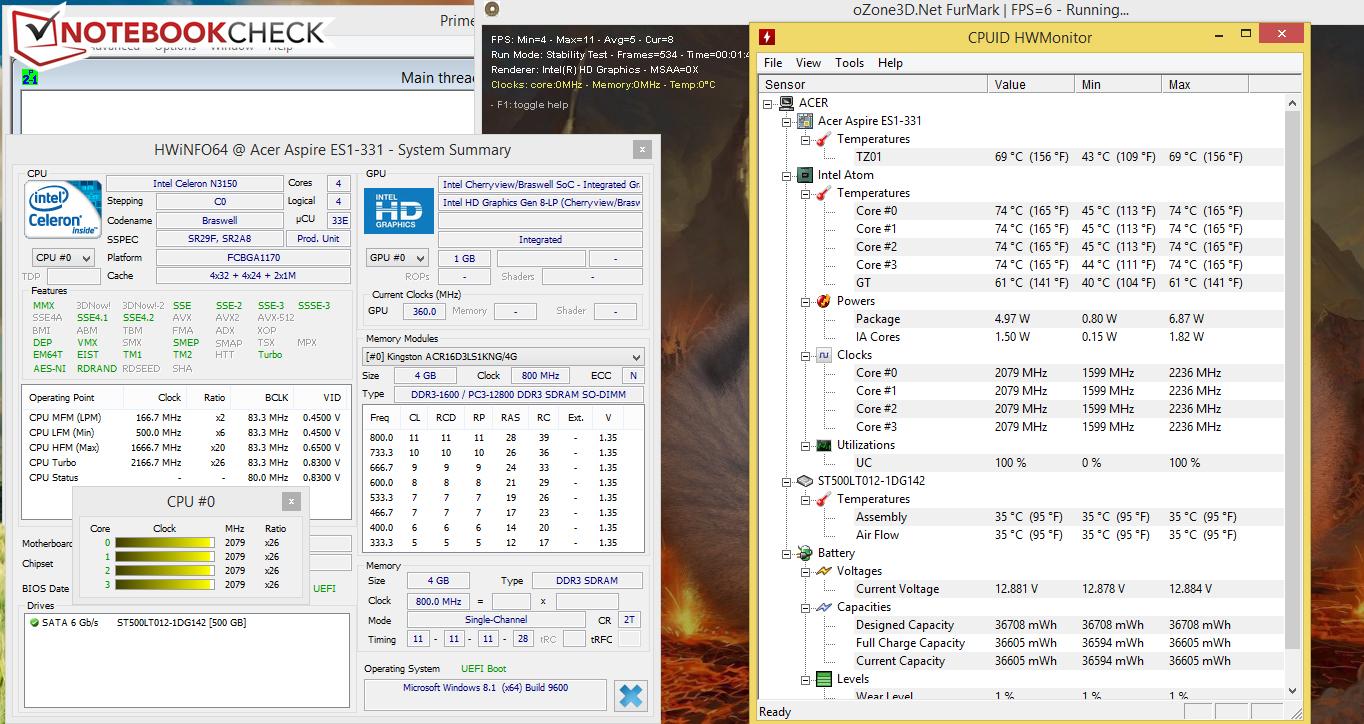The image size is (1364, 724).
Task: Click the ACER computer icon in HWMonitor tree
Action: 787,103
